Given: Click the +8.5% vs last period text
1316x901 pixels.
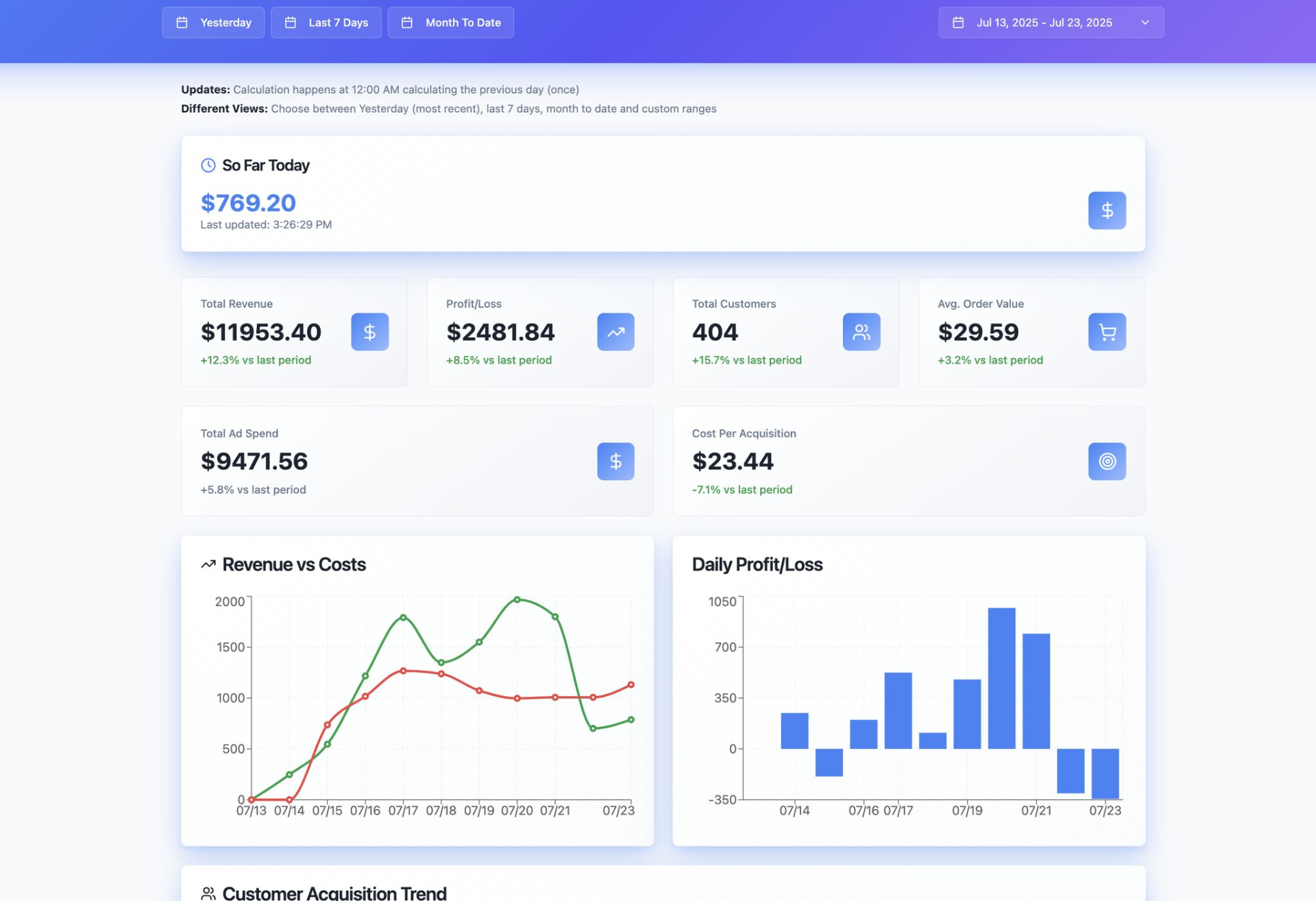Looking at the screenshot, I should pyautogui.click(x=499, y=360).
